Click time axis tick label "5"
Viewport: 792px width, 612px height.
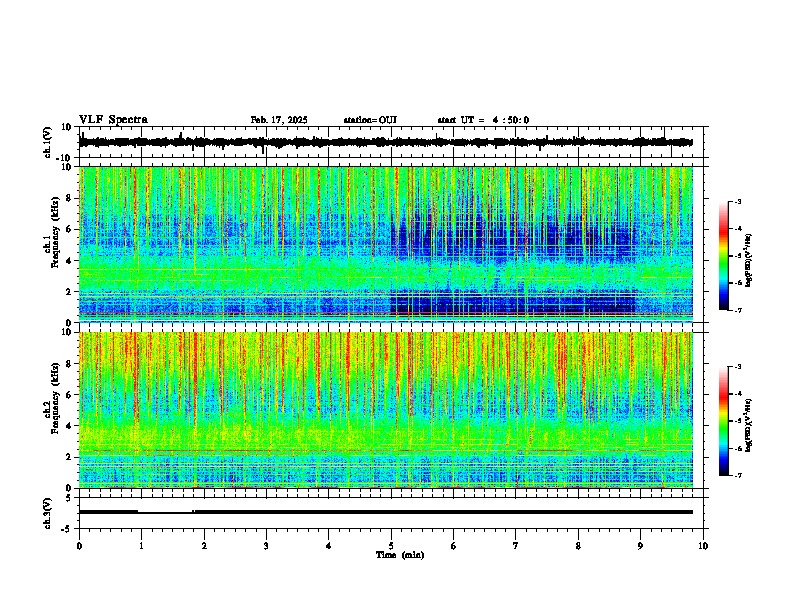click(x=391, y=546)
